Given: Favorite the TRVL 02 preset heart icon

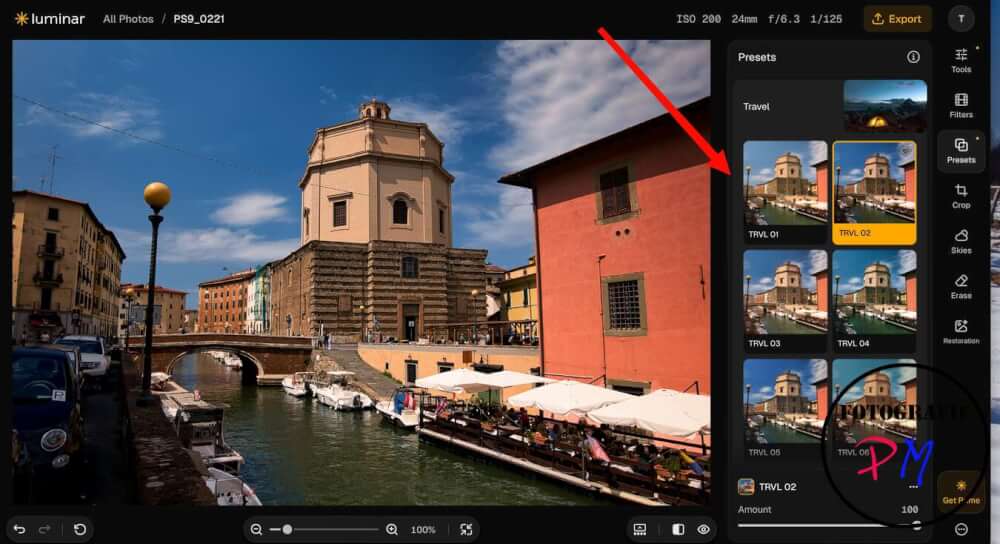Looking at the screenshot, I should (906, 151).
